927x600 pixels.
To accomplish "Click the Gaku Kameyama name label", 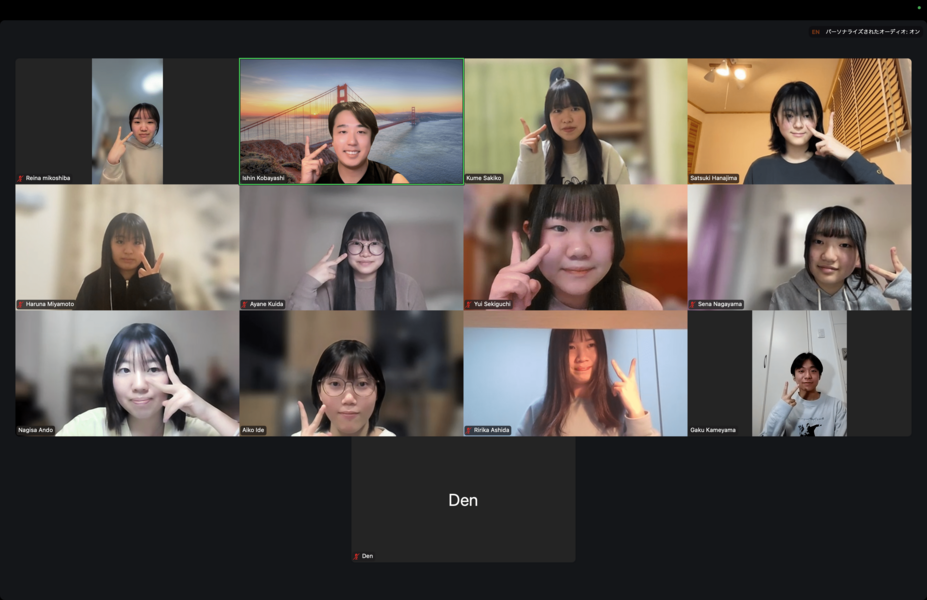I will click(x=713, y=430).
